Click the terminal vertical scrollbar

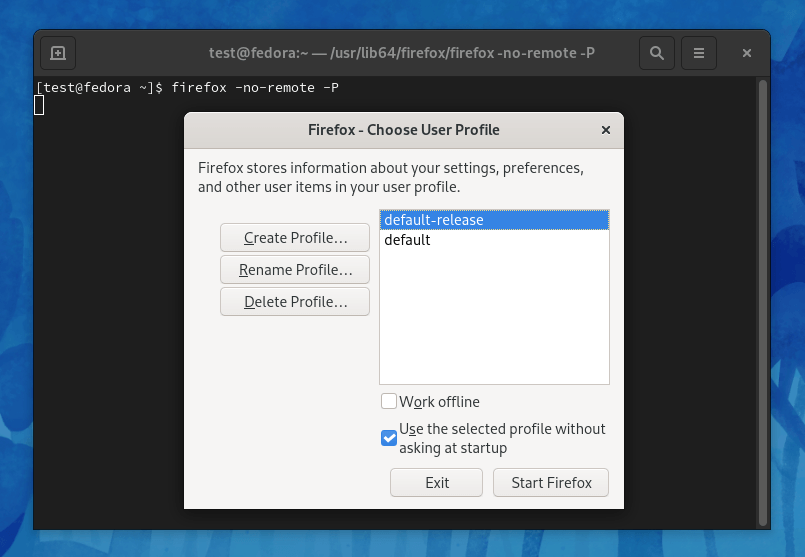pos(763,303)
